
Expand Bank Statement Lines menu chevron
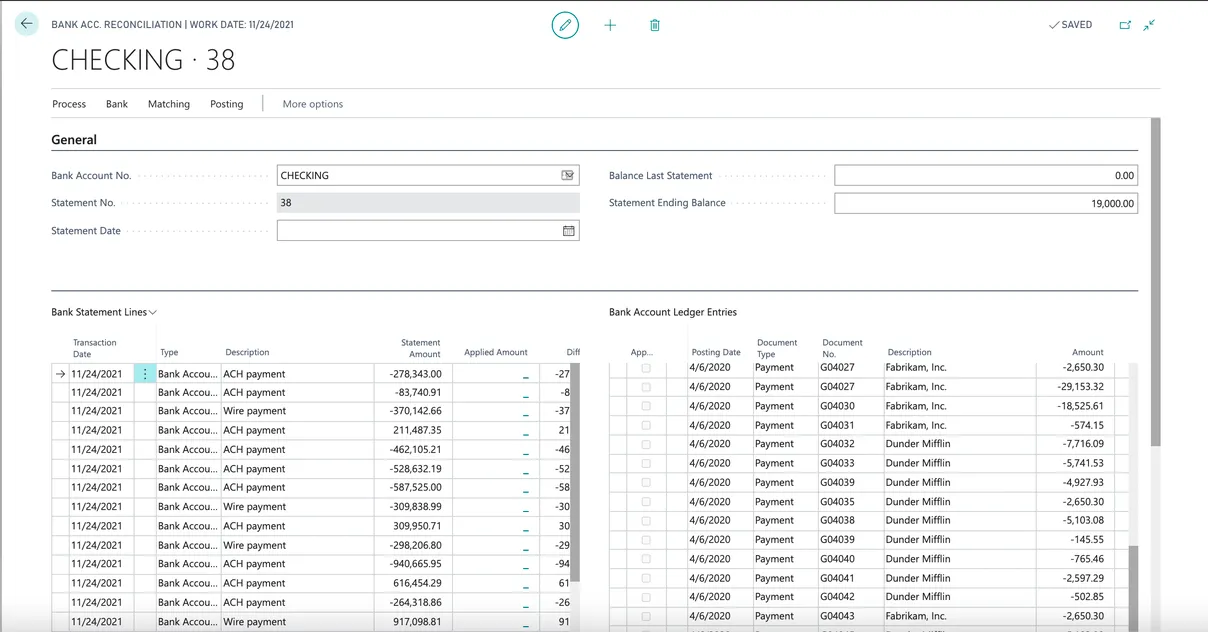(x=153, y=313)
